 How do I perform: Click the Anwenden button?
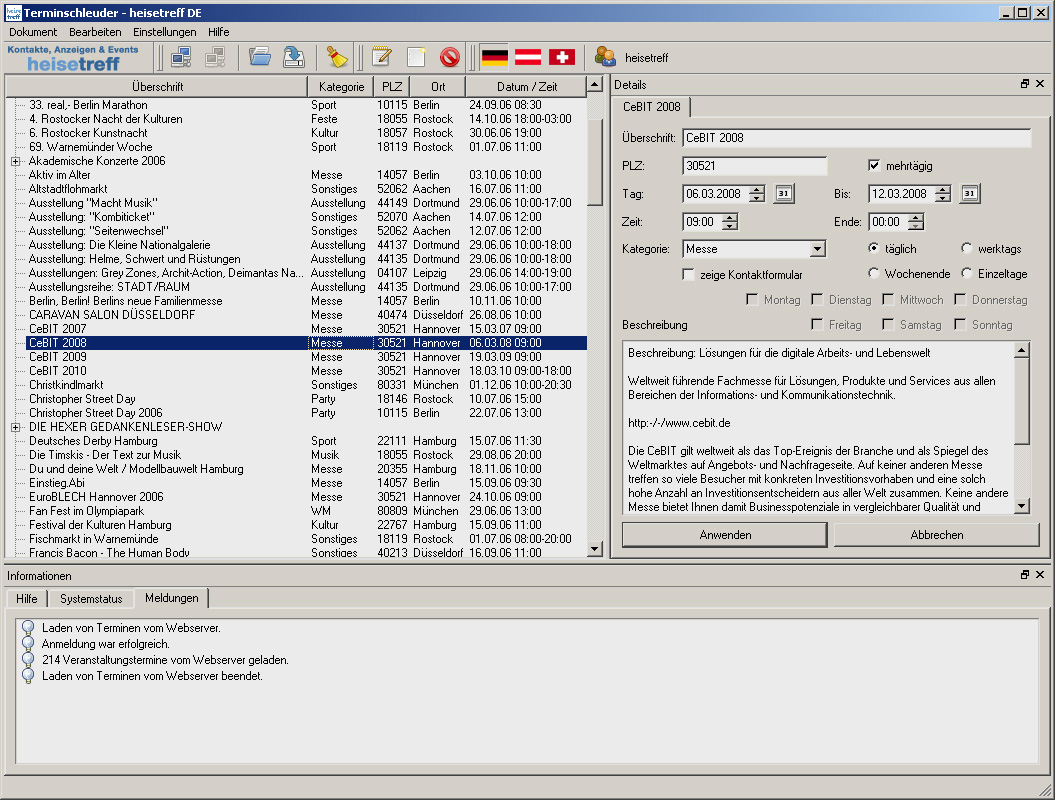725,535
